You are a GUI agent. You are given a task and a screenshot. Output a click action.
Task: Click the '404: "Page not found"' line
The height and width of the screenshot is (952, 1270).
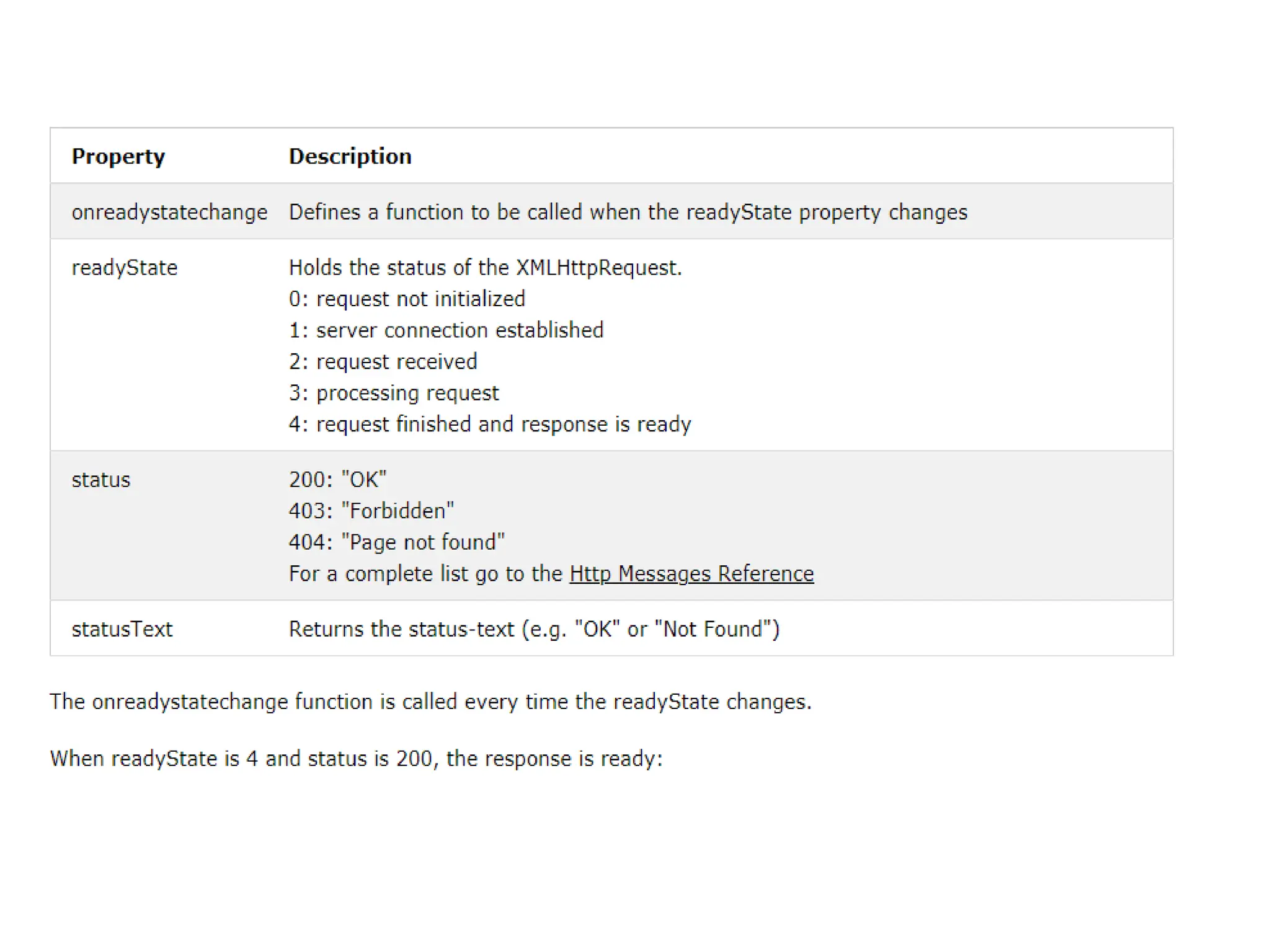point(396,542)
